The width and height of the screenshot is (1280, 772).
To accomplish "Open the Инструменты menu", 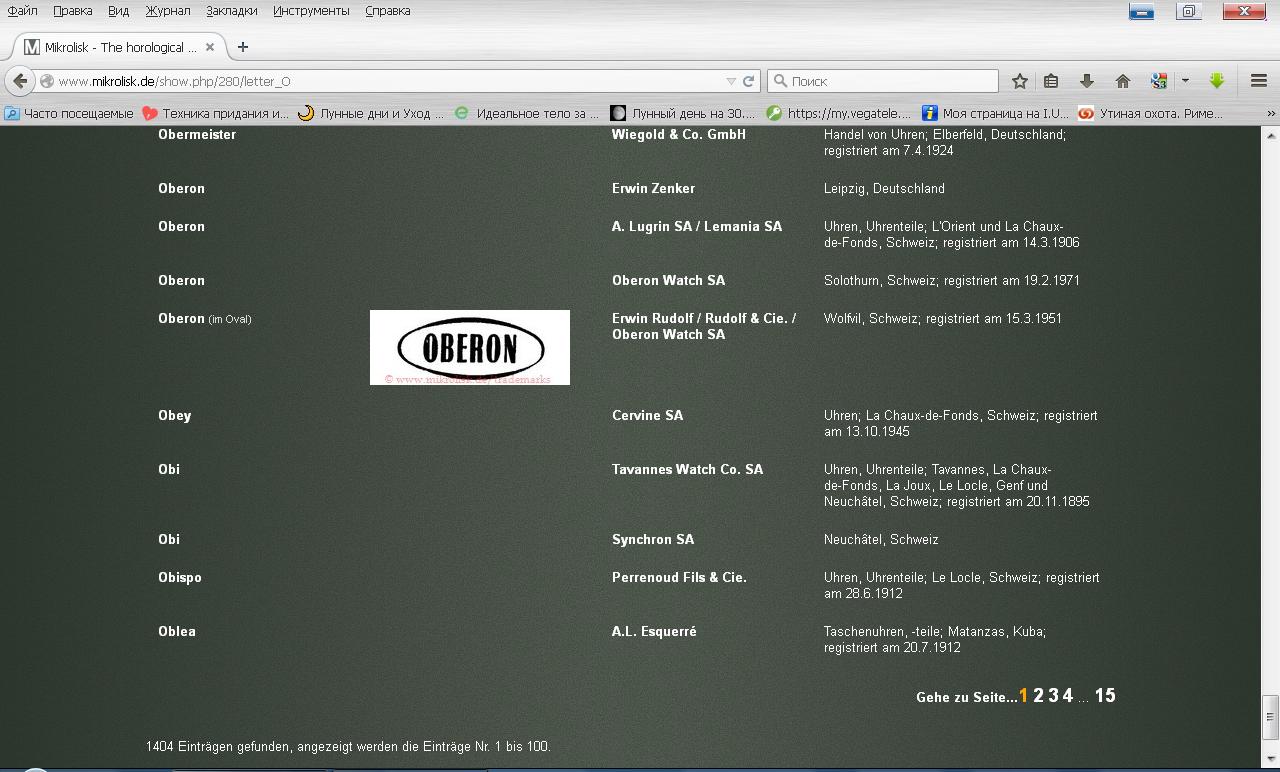I will (x=311, y=11).
